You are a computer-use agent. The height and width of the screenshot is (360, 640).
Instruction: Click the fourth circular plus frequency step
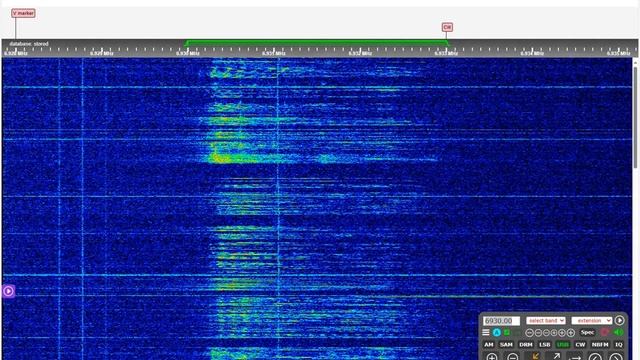pos(554,333)
